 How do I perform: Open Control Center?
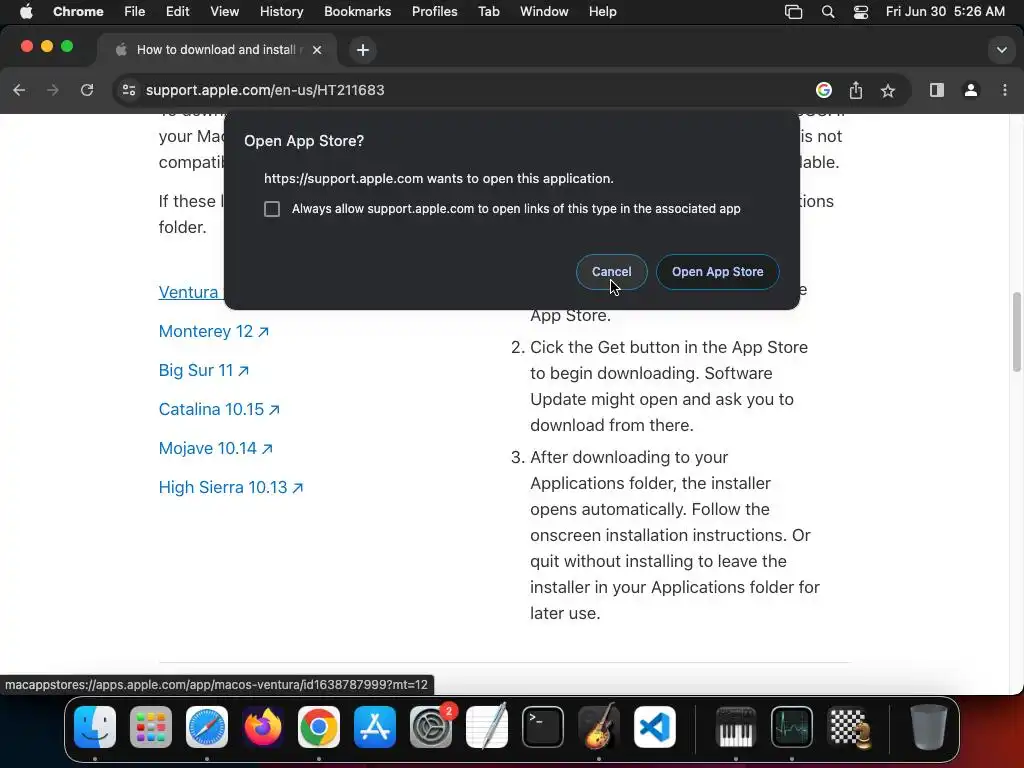pos(861,12)
